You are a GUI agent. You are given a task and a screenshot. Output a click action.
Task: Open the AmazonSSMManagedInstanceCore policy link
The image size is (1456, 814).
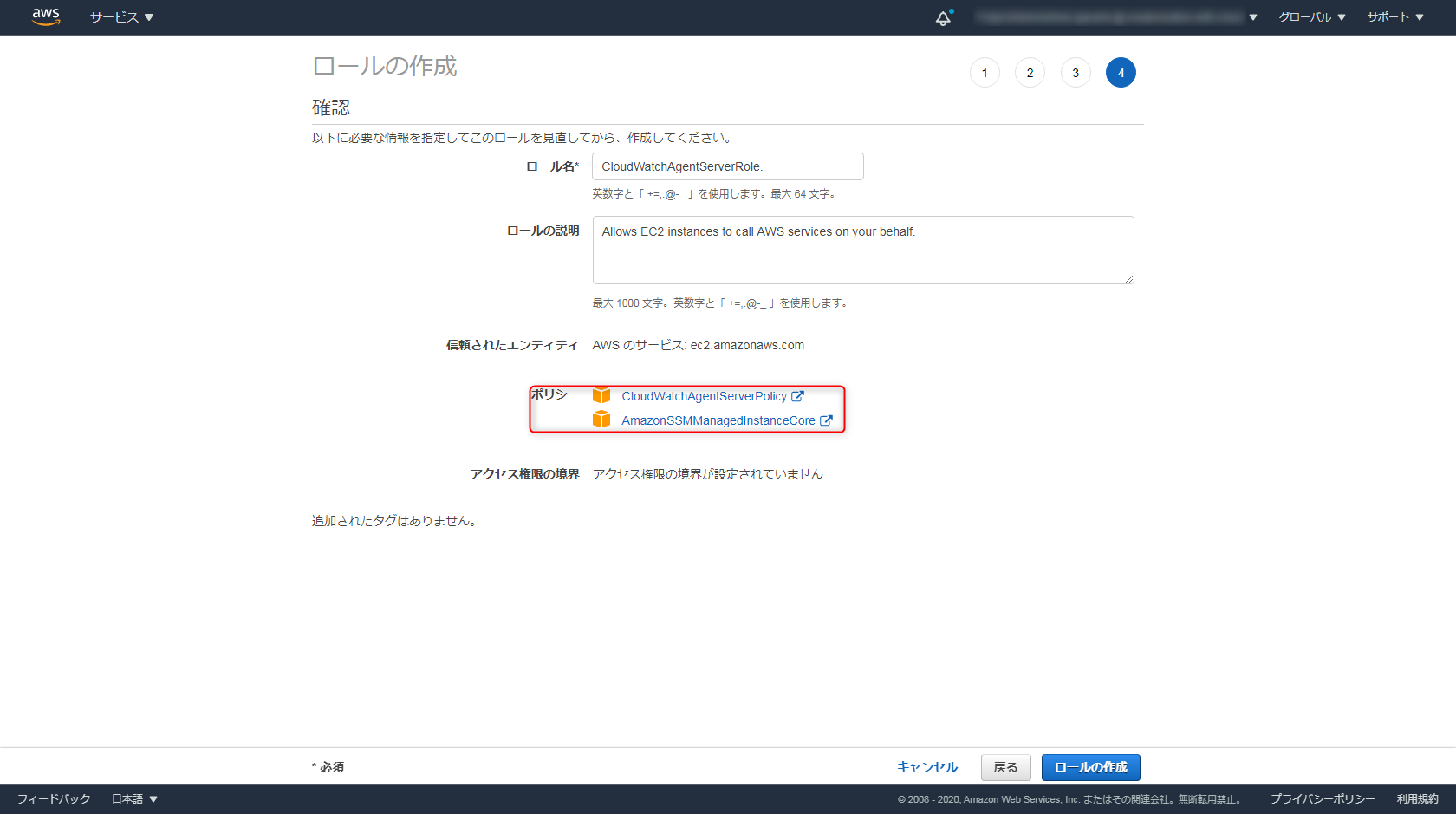pyautogui.click(x=718, y=420)
